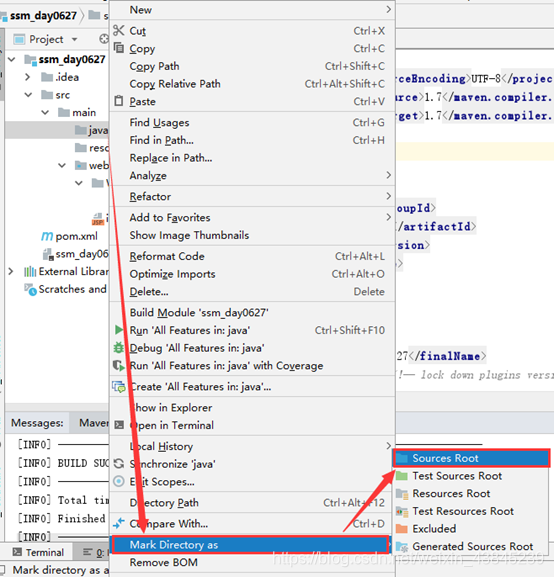Click the green Run arrow icon
The image size is (554, 577).
(x=119, y=330)
